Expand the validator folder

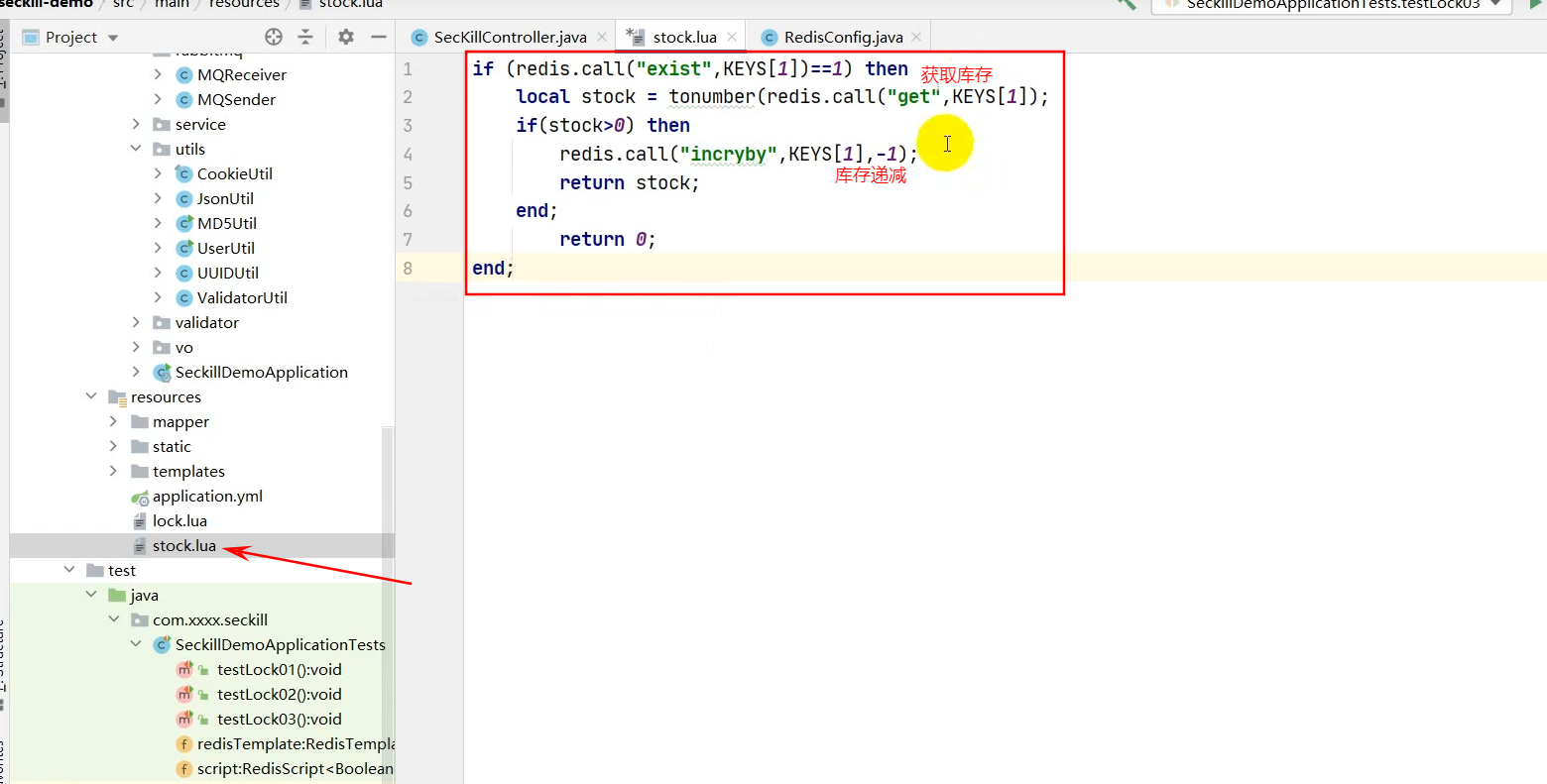click(x=136, y=322)
